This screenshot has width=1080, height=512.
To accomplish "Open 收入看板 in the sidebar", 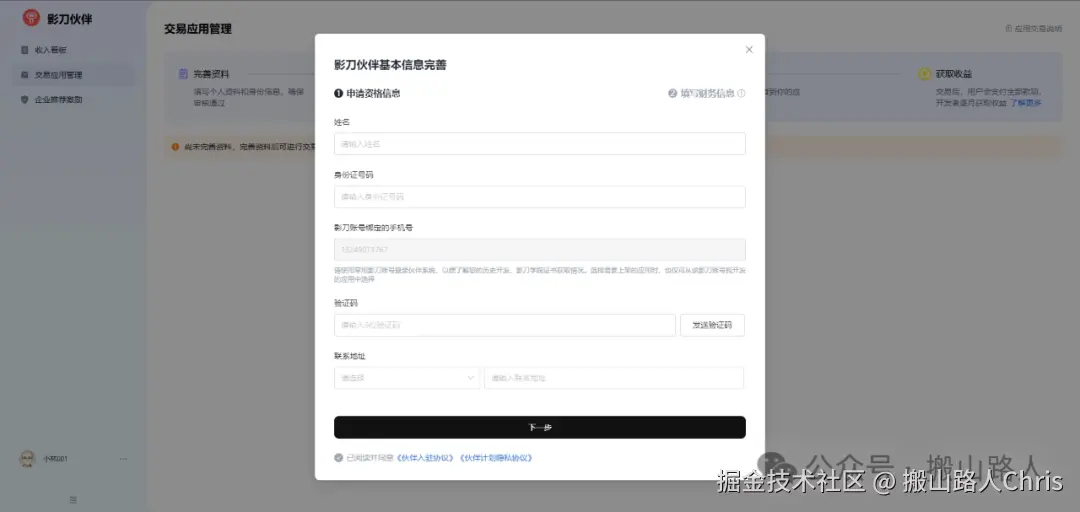I will [74, 50].
